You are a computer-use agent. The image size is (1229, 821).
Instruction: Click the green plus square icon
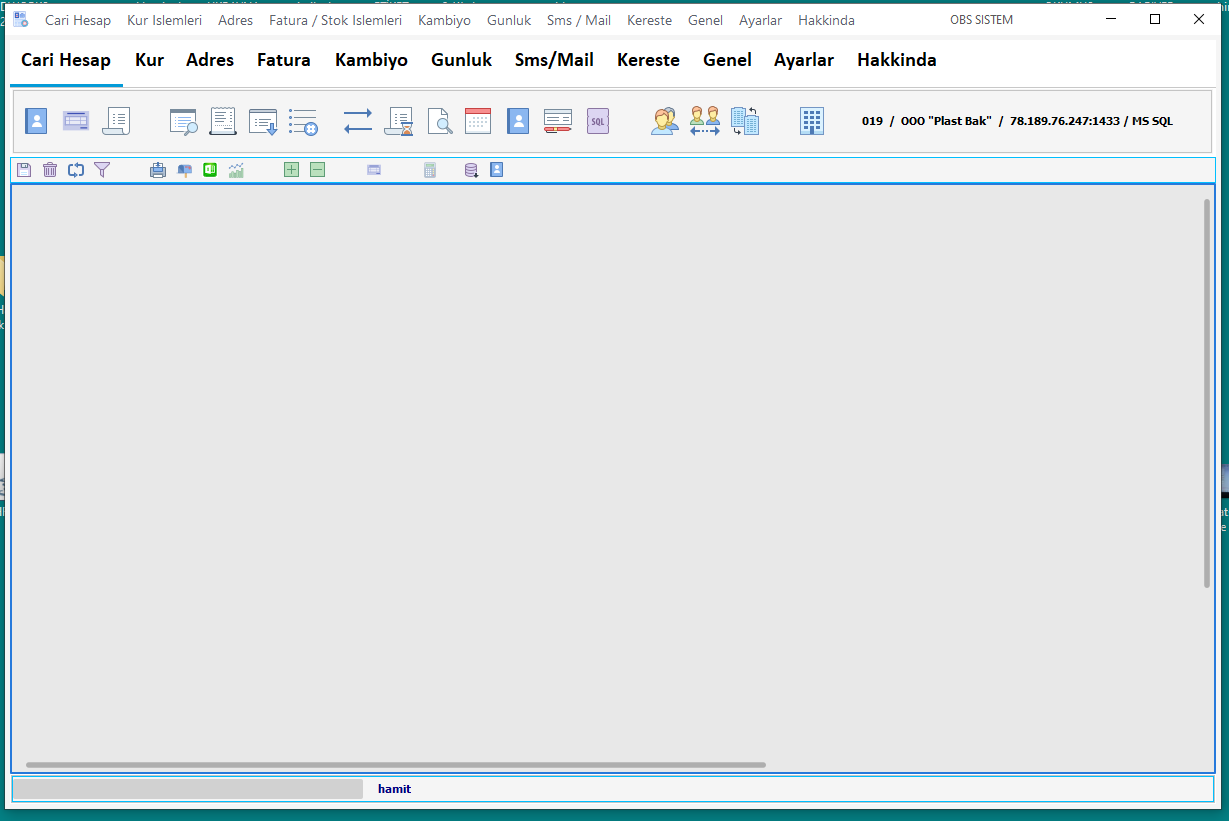[x=291, y=170]
